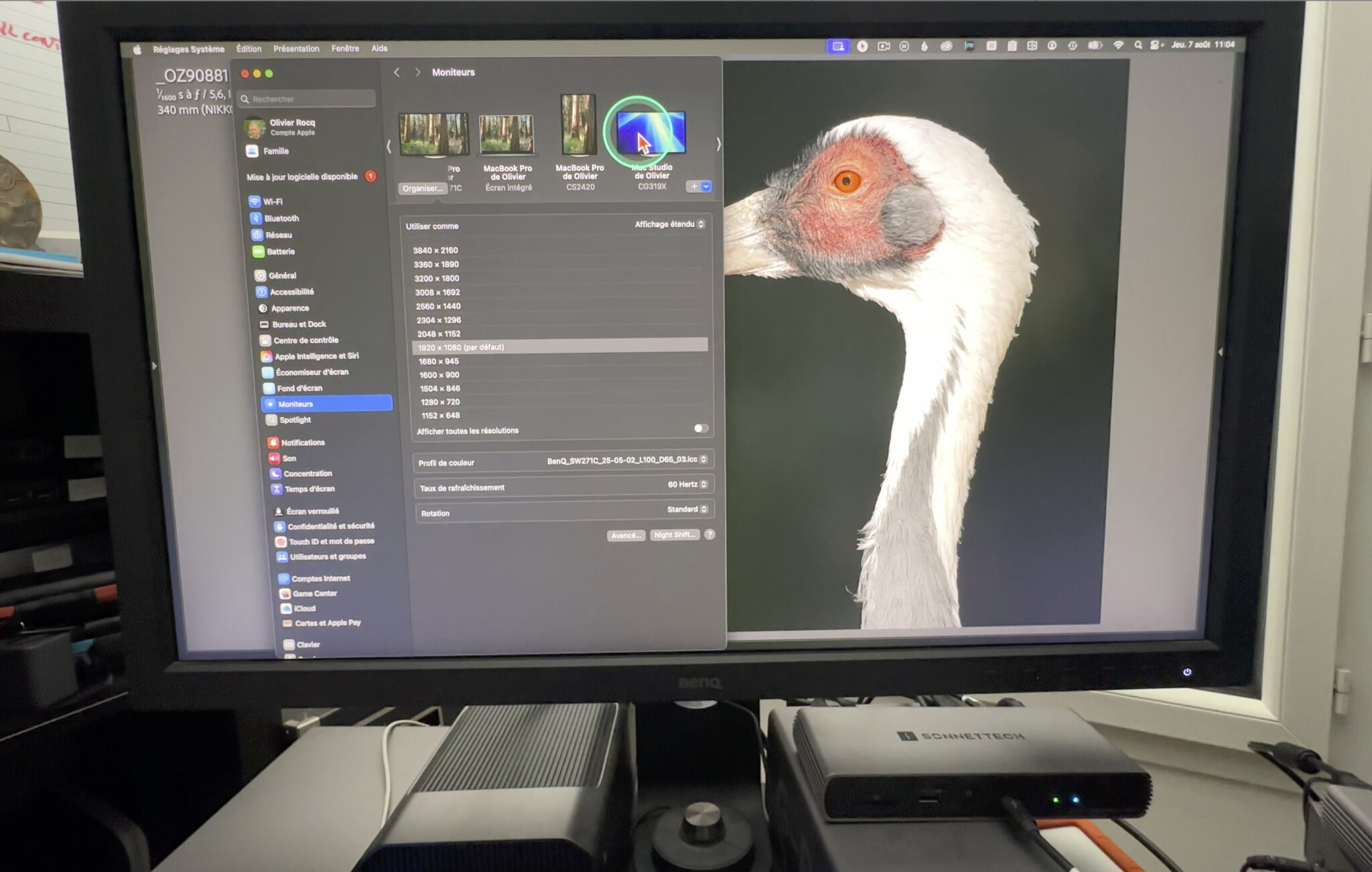Open the Général settings pane
Screen dimensions: 1372x872
[x=276, y=275]
